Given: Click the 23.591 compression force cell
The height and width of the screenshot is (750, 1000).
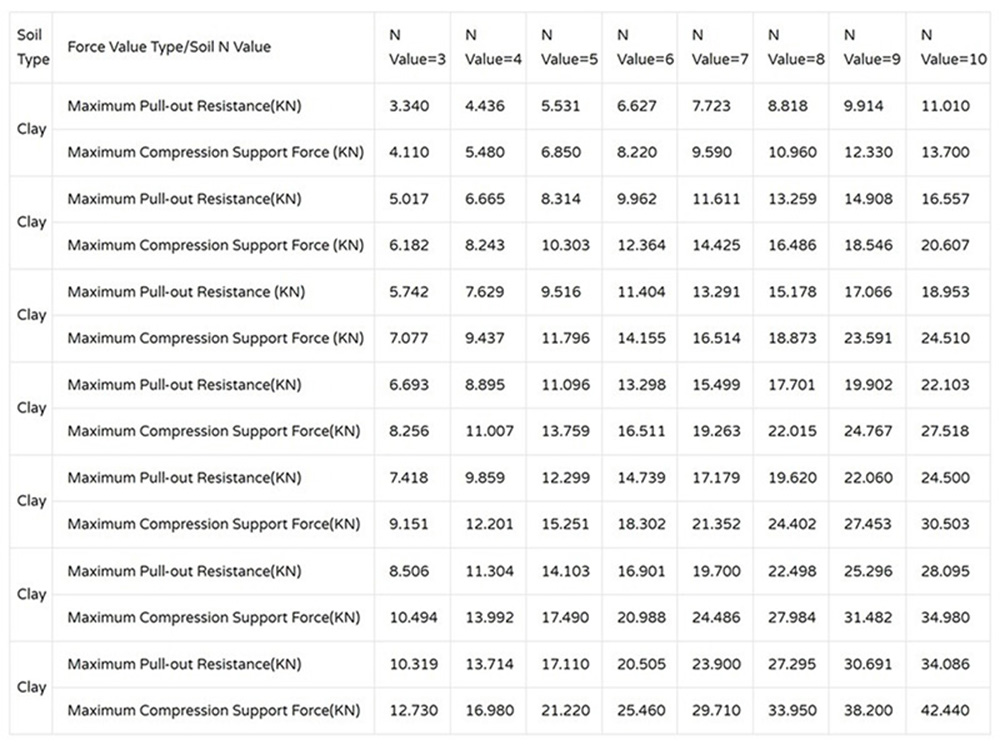Looking at the screenshot, I should coord(868,338).
